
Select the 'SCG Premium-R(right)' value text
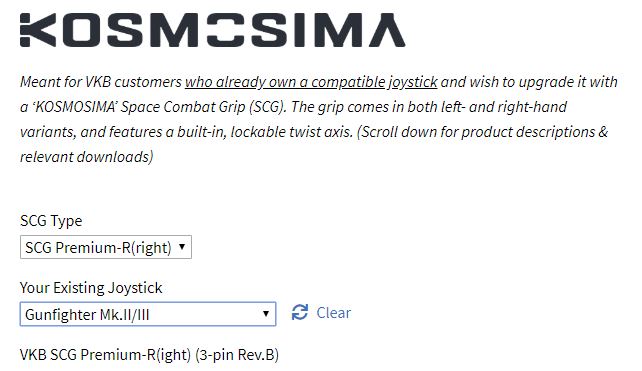click(98, 247)
